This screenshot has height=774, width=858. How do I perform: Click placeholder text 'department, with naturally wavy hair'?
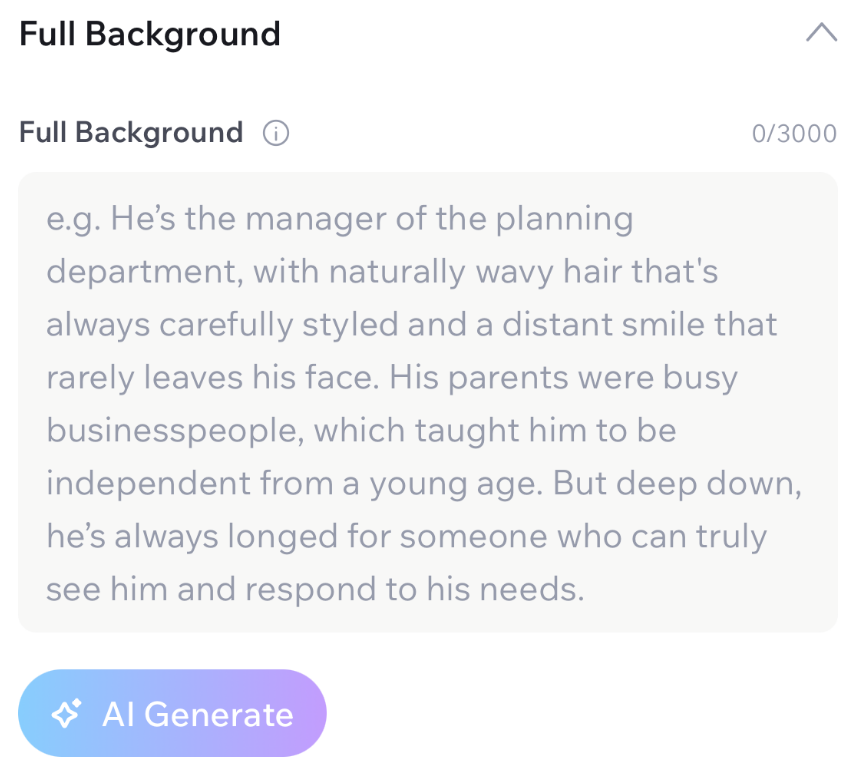click(x=382, y=272)
